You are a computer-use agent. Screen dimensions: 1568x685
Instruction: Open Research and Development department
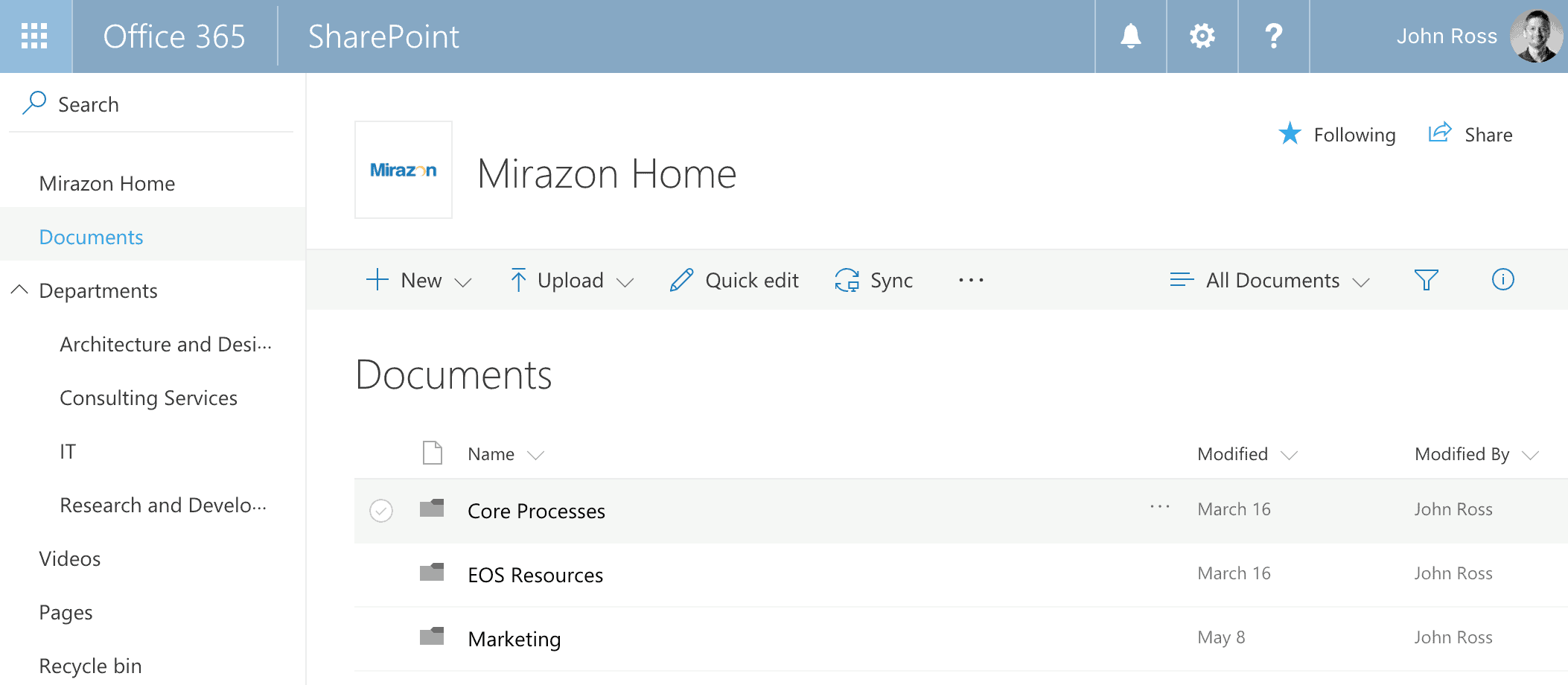click(x=163, y=505)
